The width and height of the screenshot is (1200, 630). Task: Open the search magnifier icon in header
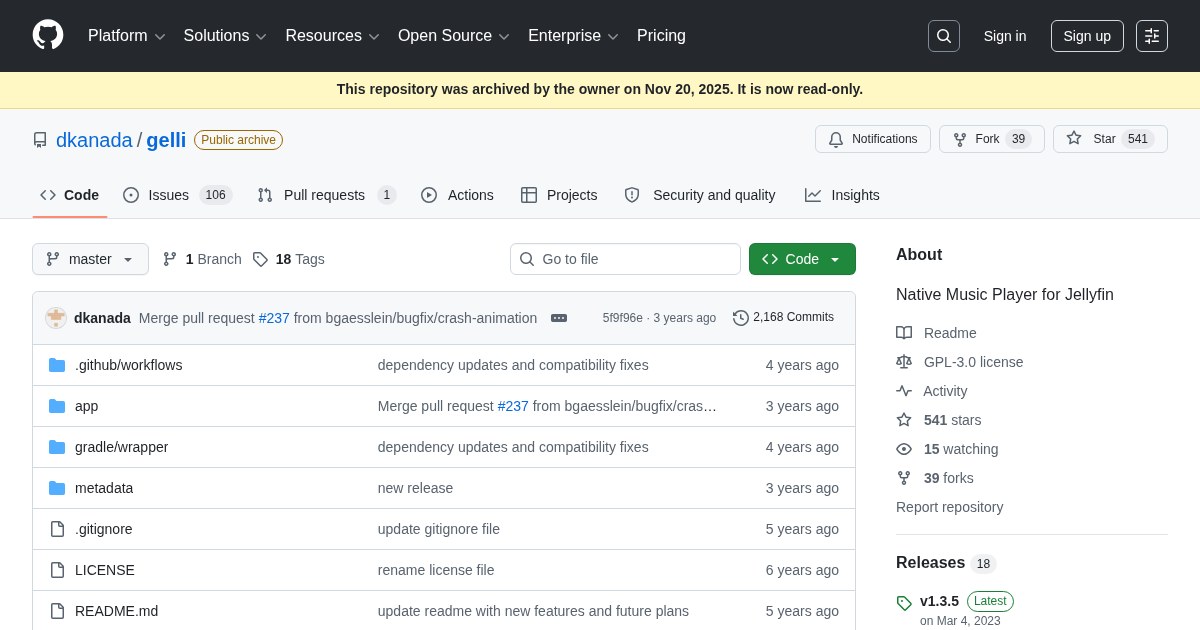pos(944,36)
